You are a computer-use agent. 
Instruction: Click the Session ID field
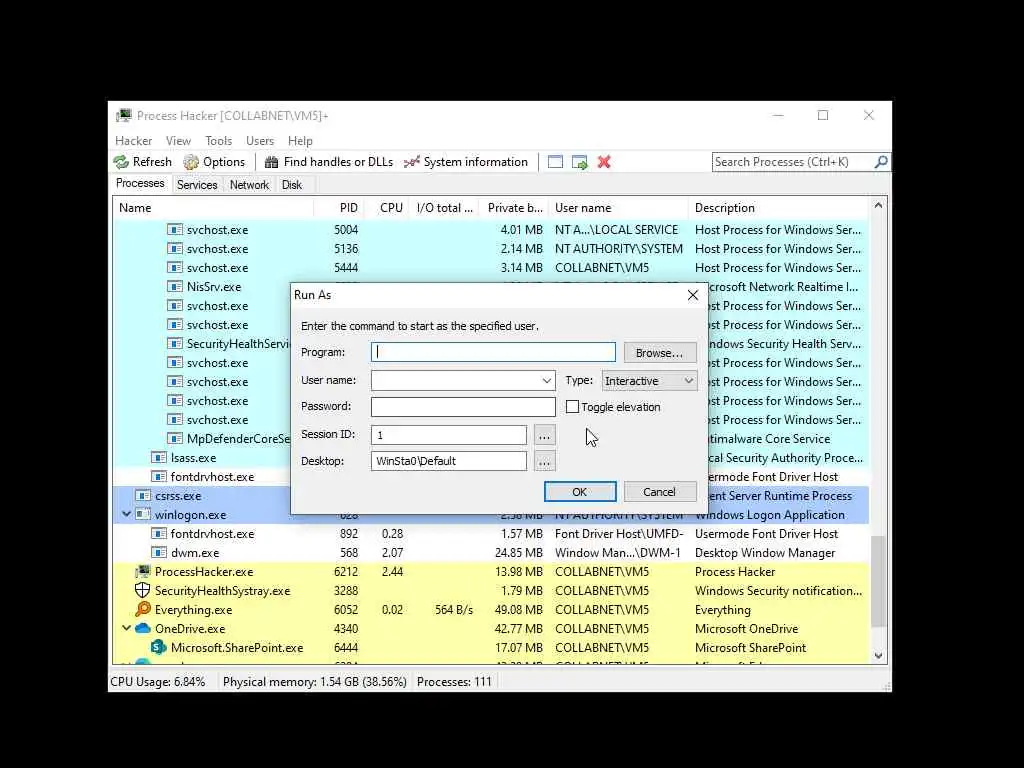449,435
